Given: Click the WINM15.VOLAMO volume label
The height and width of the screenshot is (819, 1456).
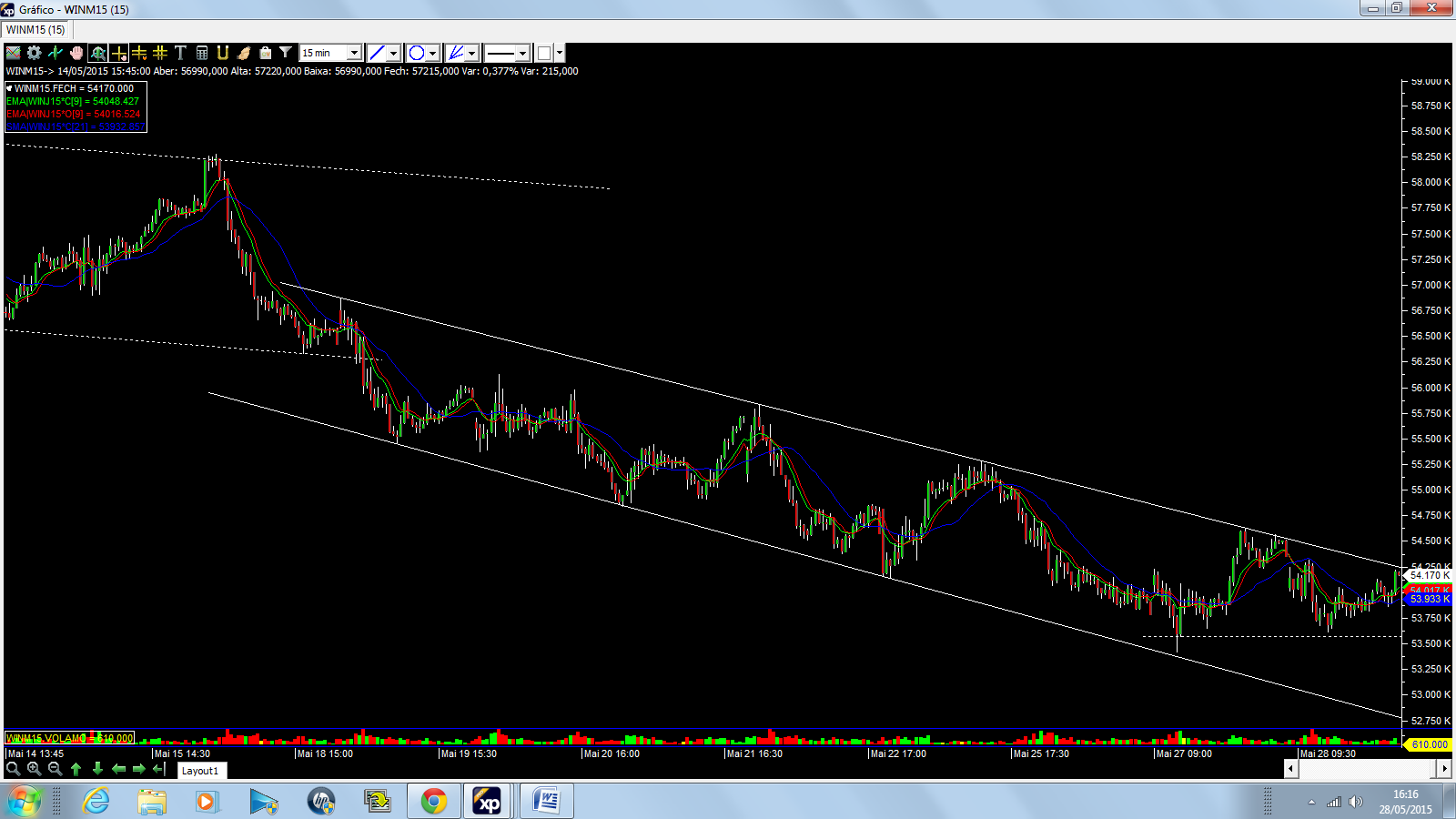Looking at the screenshot, I should 70,738.
